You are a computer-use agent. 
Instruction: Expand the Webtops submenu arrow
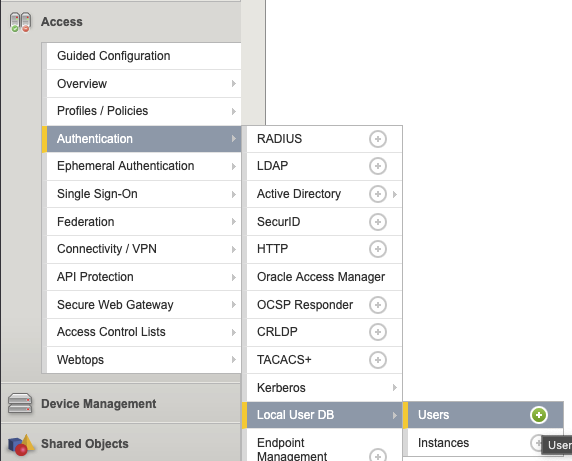pos(234,360)
